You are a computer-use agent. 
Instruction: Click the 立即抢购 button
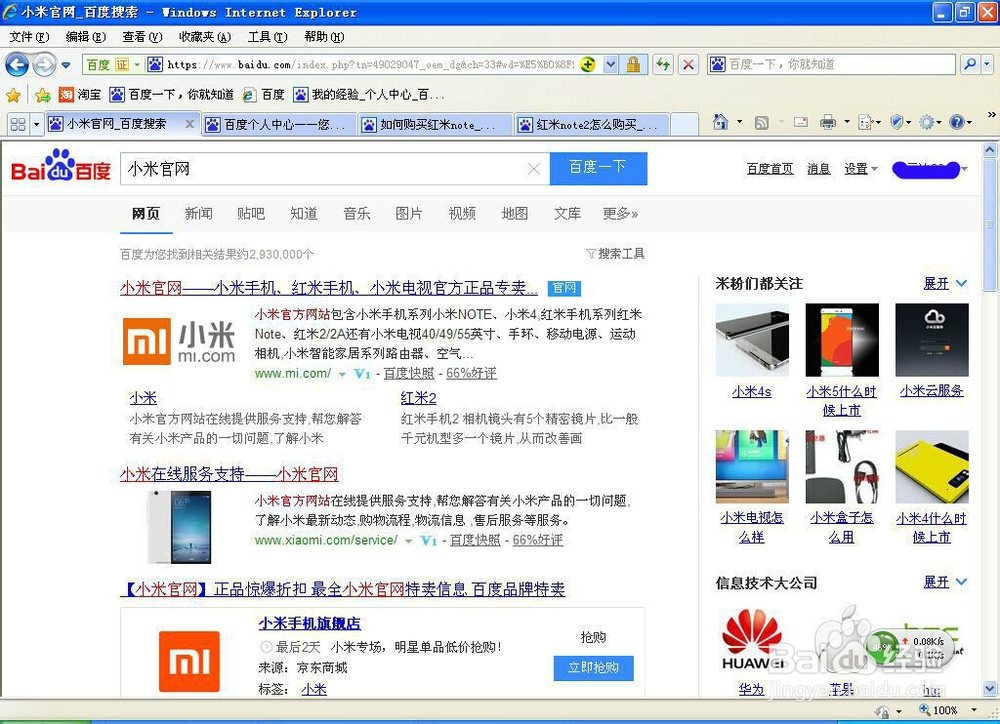[593, 668]
